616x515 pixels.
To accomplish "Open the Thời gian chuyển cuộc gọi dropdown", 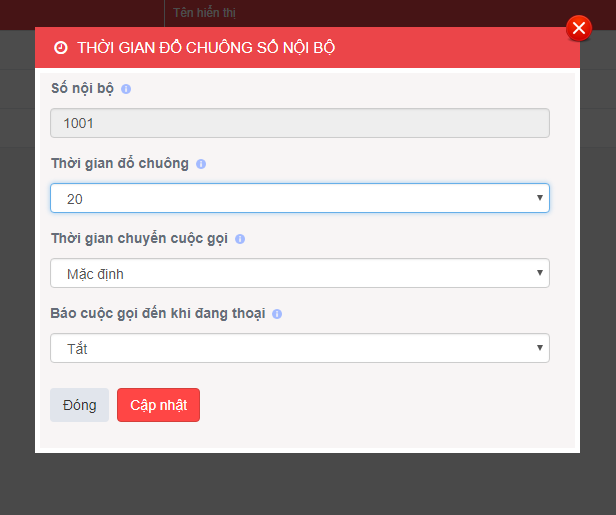I will click(x=300, y=273).
